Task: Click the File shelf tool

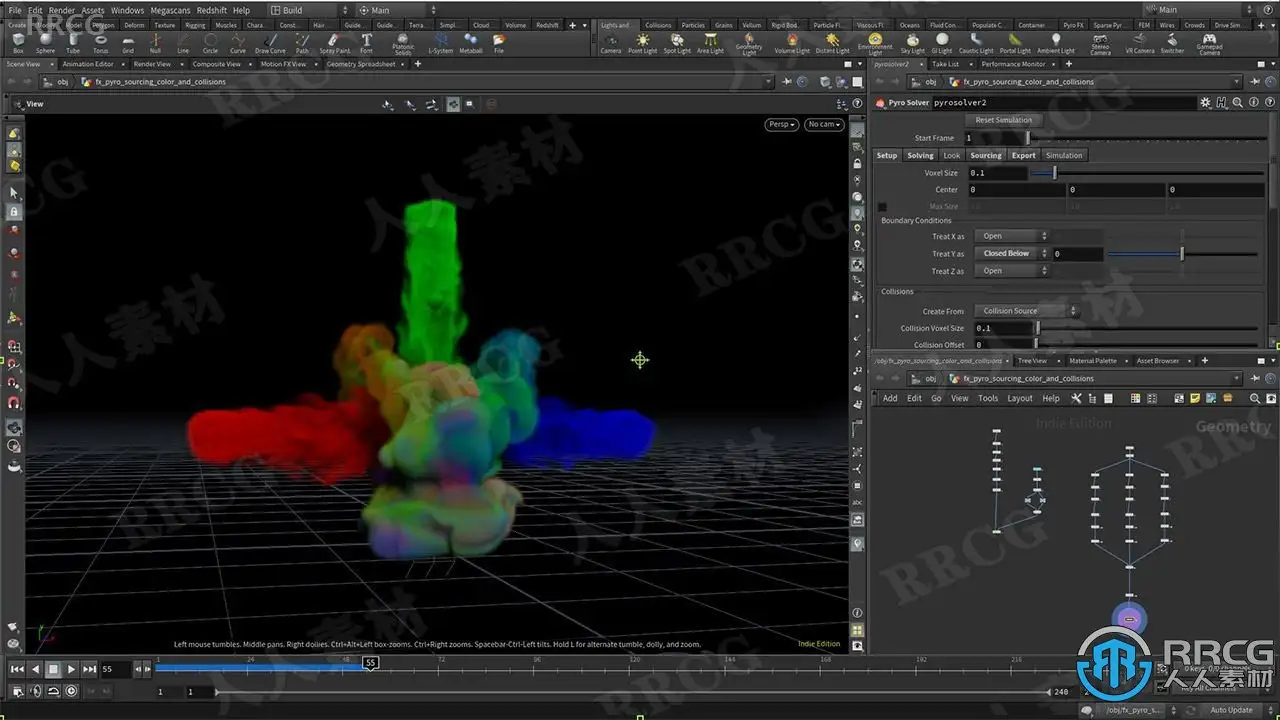Action: [499, 42]
